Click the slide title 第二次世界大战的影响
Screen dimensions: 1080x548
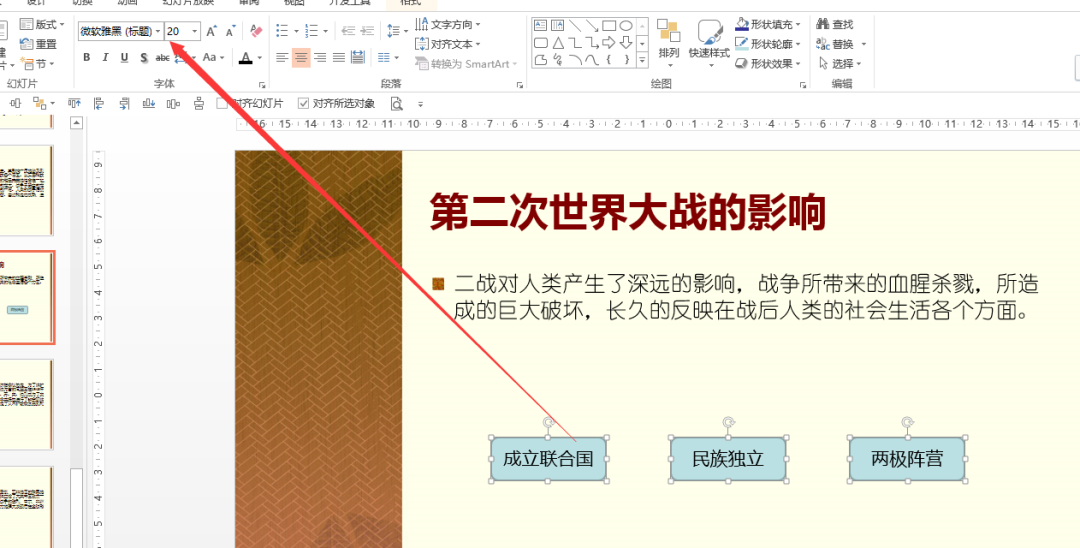click(627, 213)
